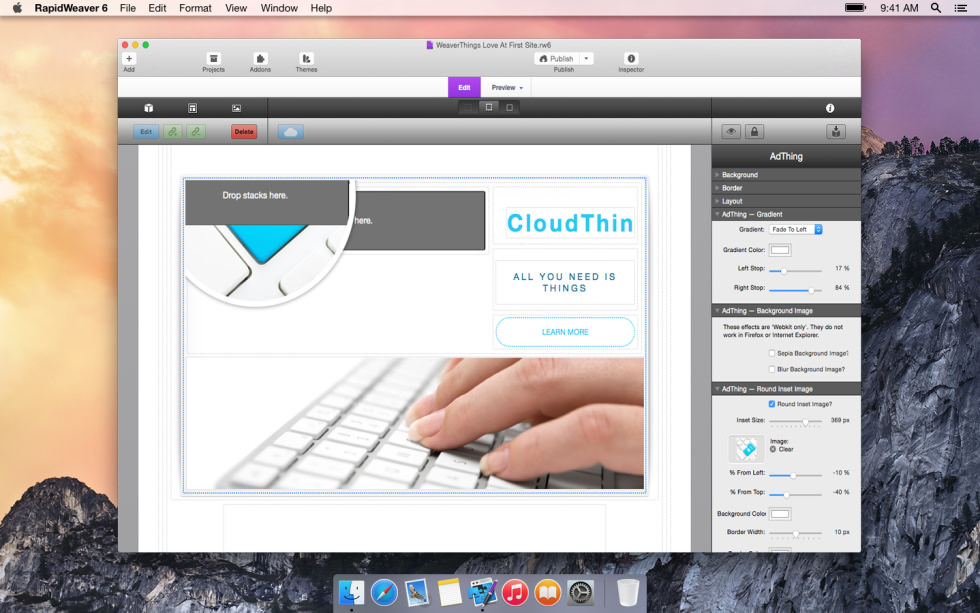The height and width of the screenshot is (613, 980).
Task: Toggle stack visibility eye button
Action: click(x=731, y=132)
